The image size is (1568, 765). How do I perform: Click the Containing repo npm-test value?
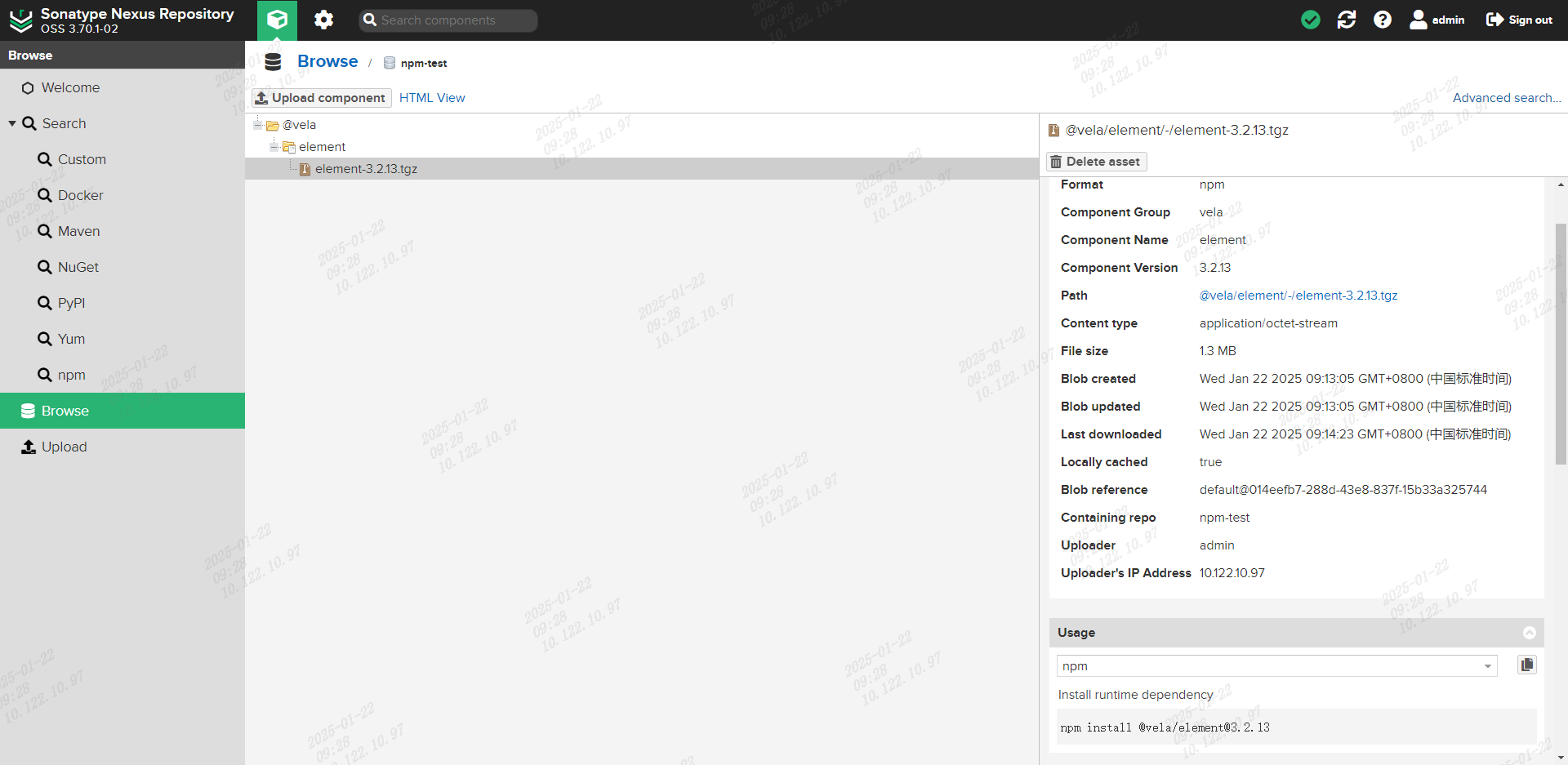[1224, 518]
